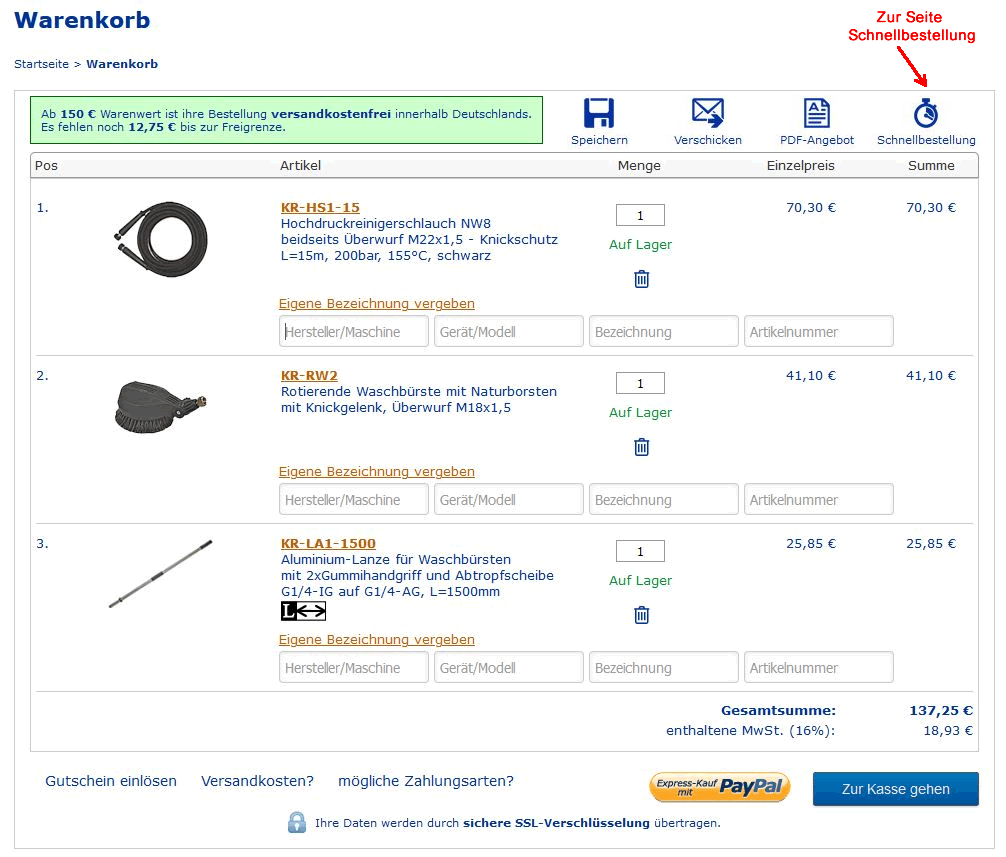The width and height of the screenshot is (1006, 857).
Task: Click the Verschicken envelope icon
Action: [x=707, y=113]
